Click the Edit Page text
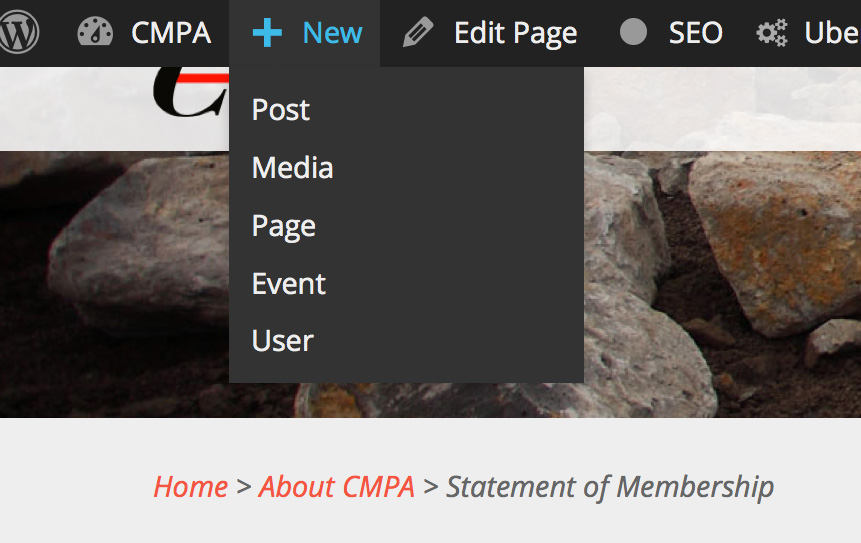 pos(515,33)
